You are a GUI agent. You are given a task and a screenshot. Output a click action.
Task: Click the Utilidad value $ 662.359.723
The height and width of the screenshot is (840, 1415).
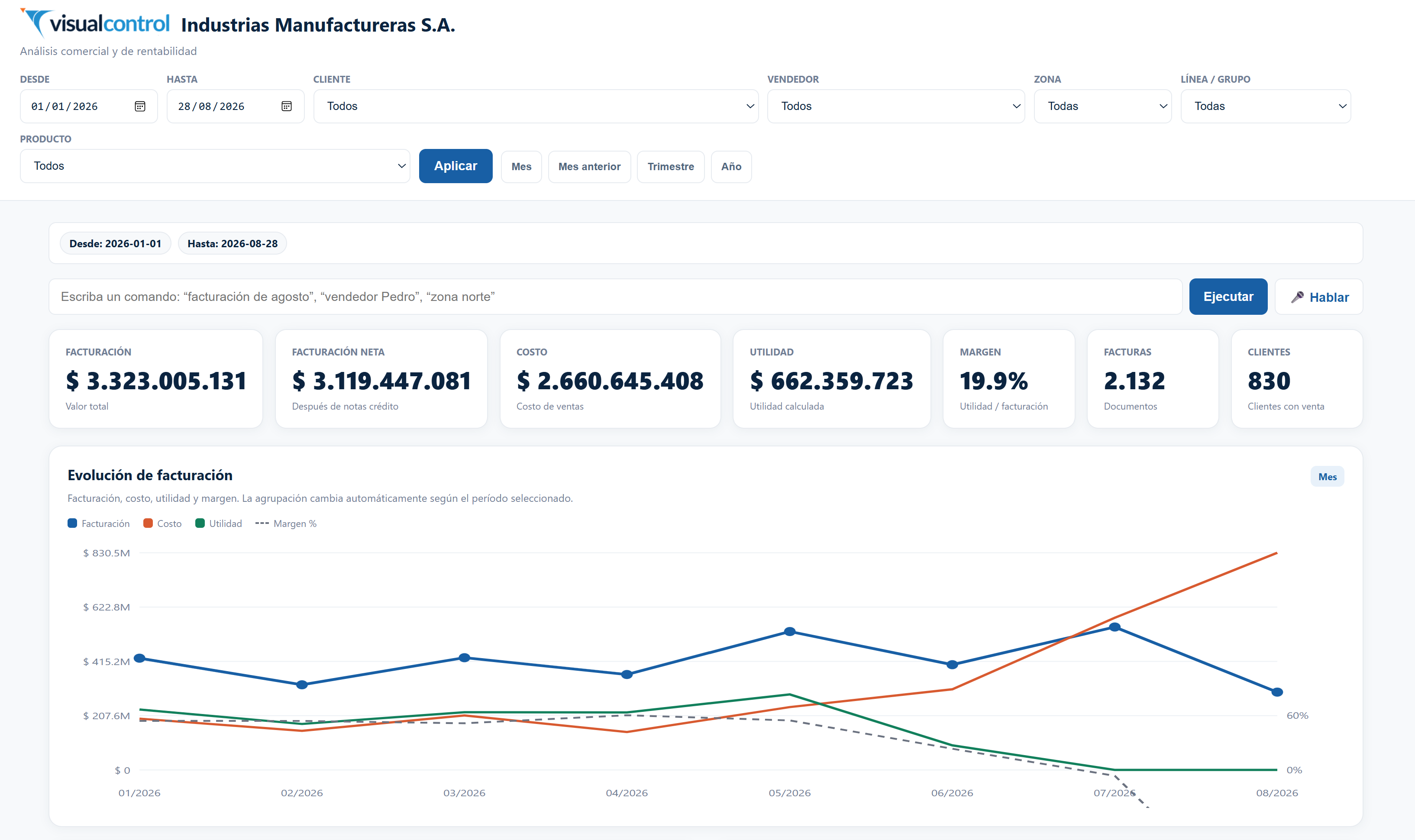click(831, 381)
